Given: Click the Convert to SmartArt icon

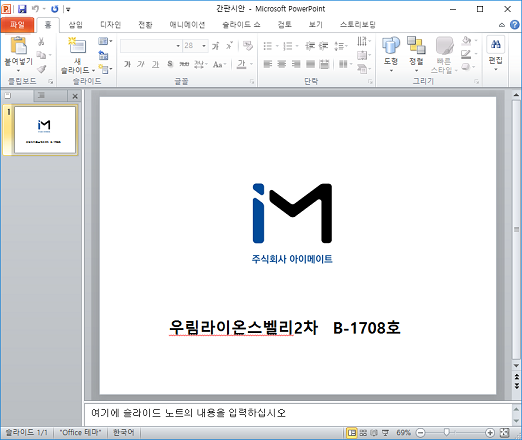Looking at the screenshot, I should click(x=362, y=69).
